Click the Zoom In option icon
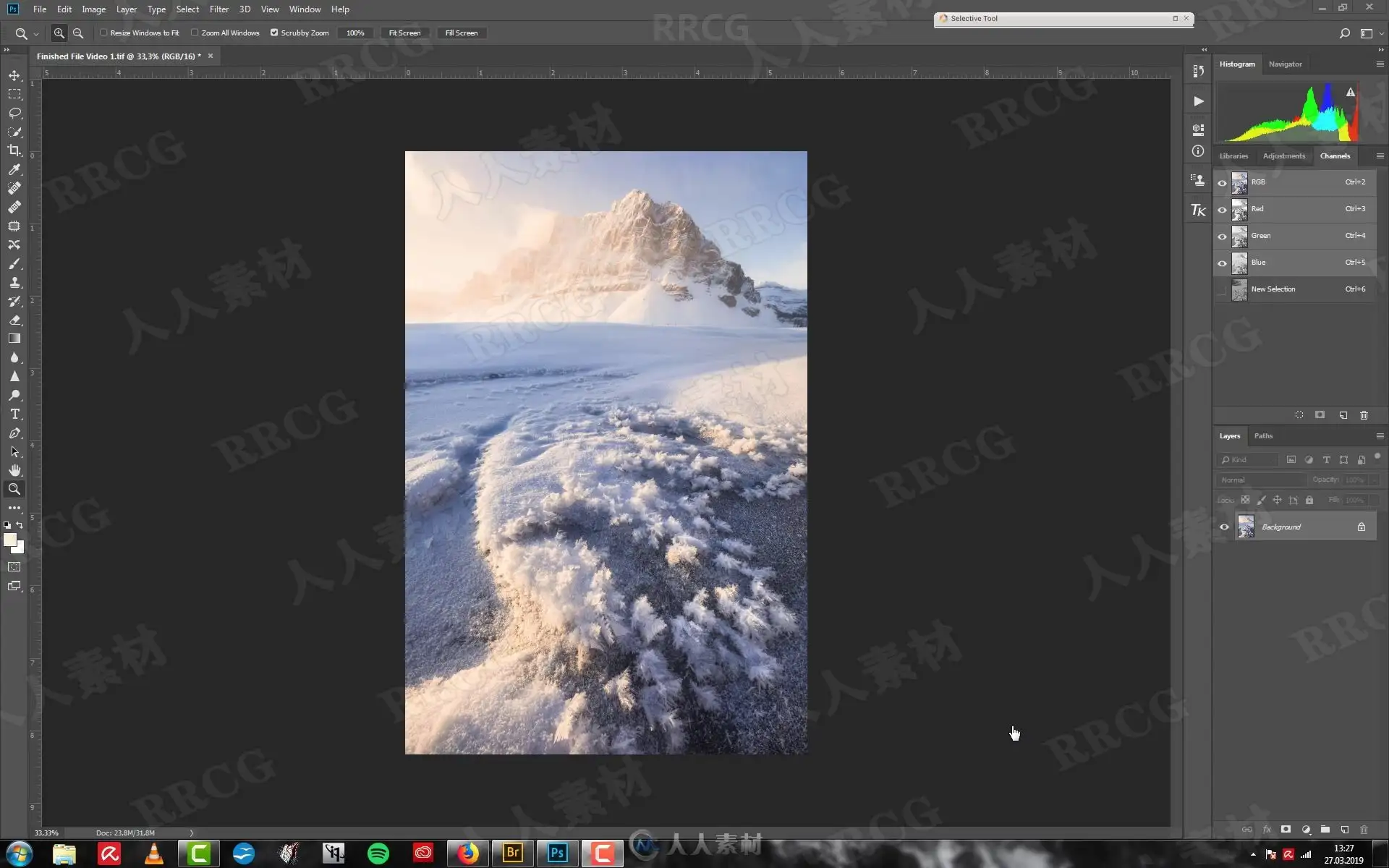 click(59, 33)
